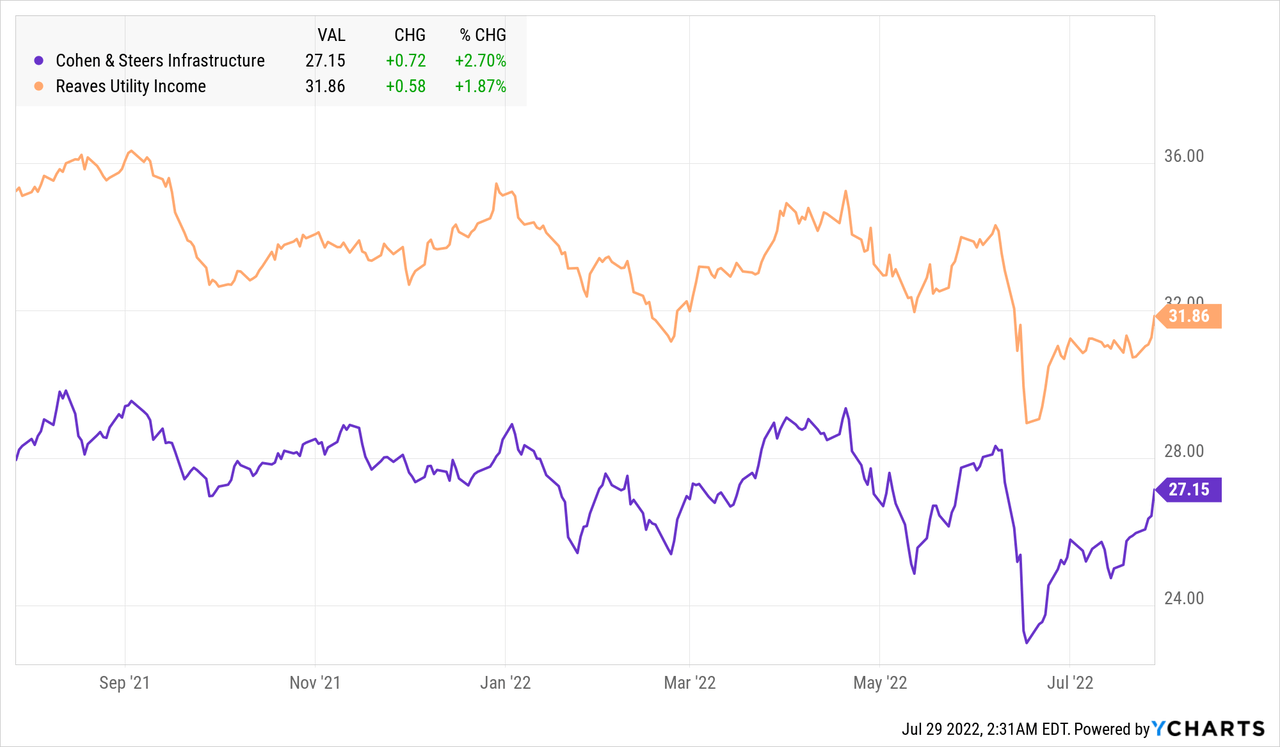Click the purple Cohen & Steers legend dot

click(39, 61)
